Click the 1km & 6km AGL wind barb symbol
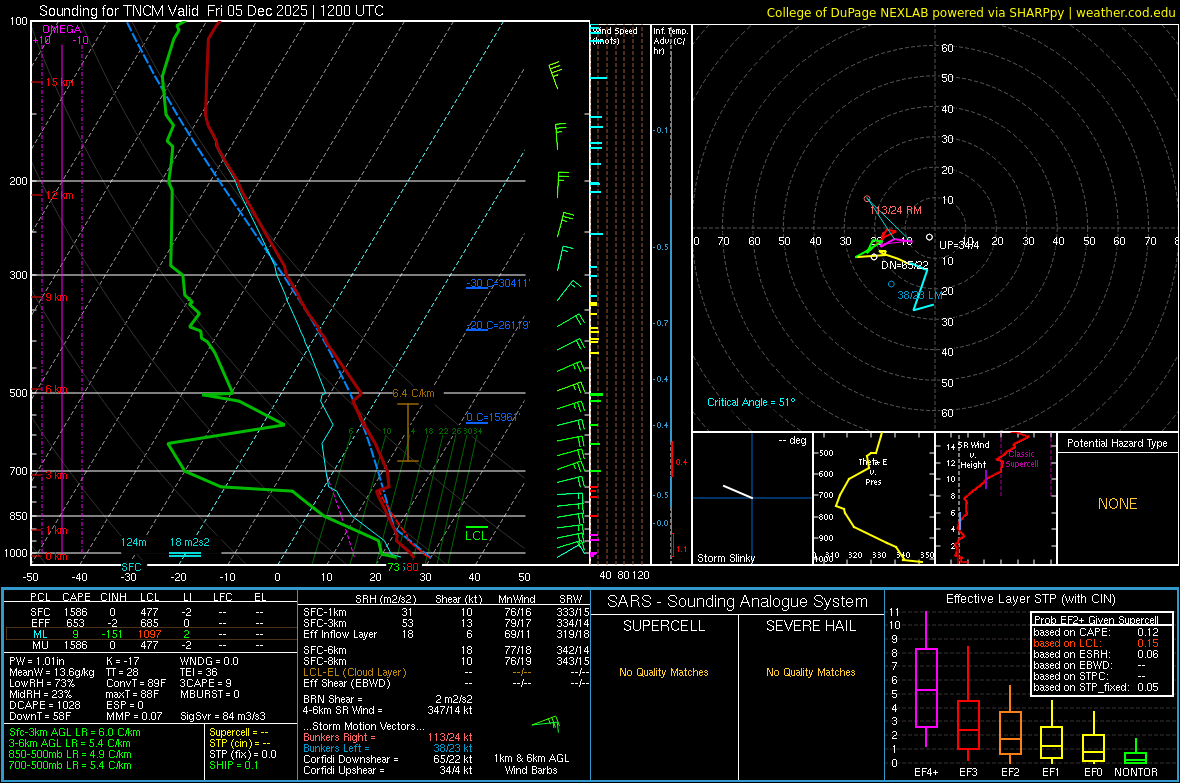1180x783 pixels. (x=546, y=724)
